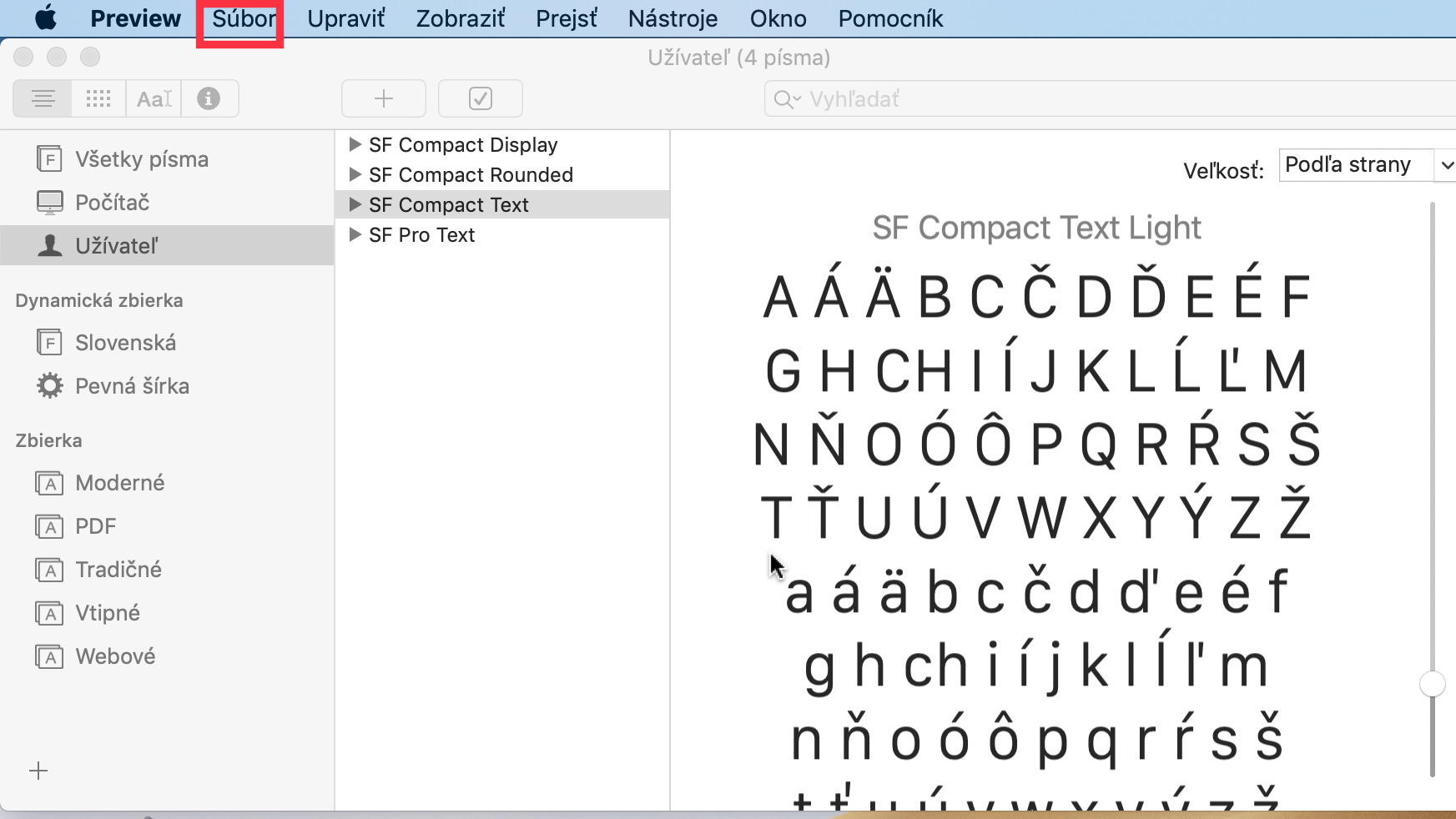Viewport: 1456px width, 819px height.
Task: Switch to custom text preview mode
Action: (x=154, y=98)
